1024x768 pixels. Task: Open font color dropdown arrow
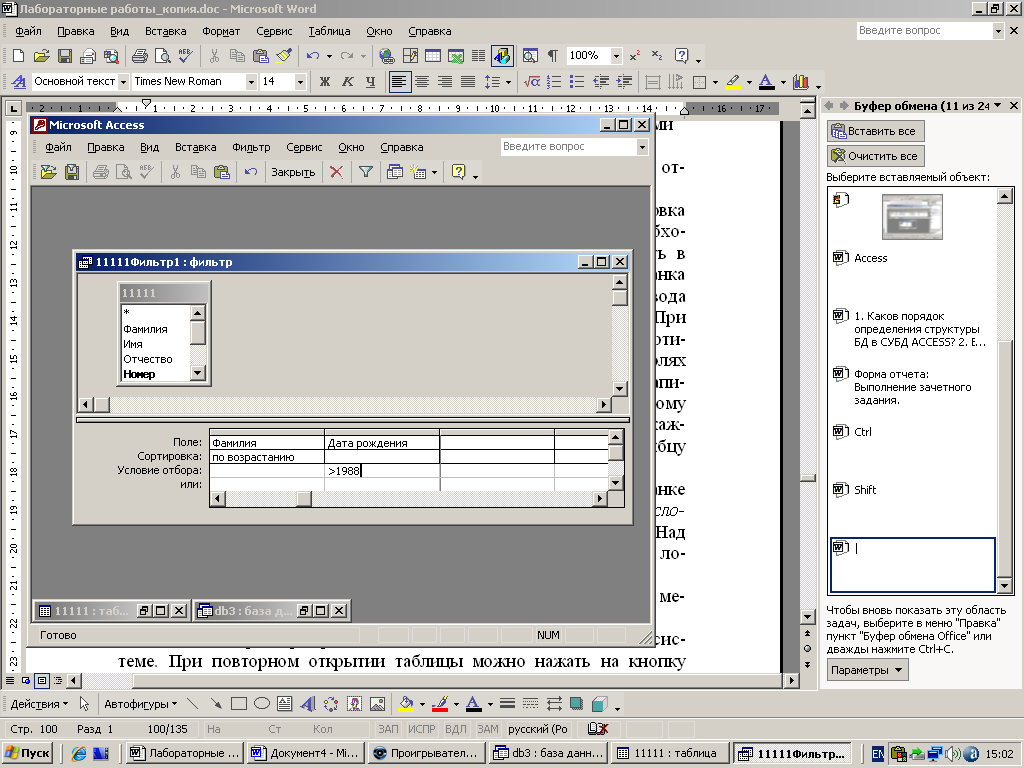click(783, 82)
